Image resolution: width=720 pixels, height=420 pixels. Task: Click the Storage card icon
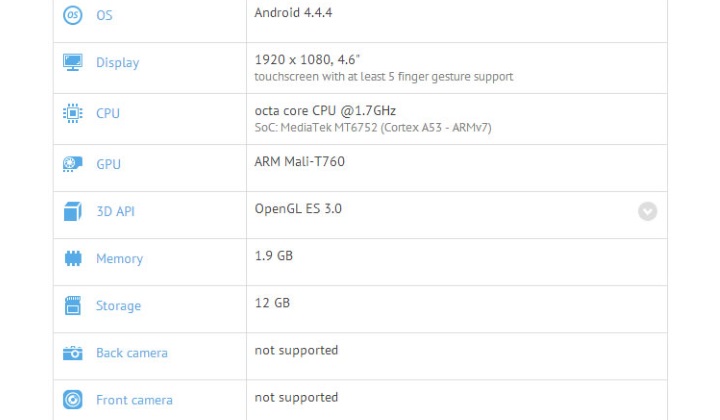pos(73,305)
